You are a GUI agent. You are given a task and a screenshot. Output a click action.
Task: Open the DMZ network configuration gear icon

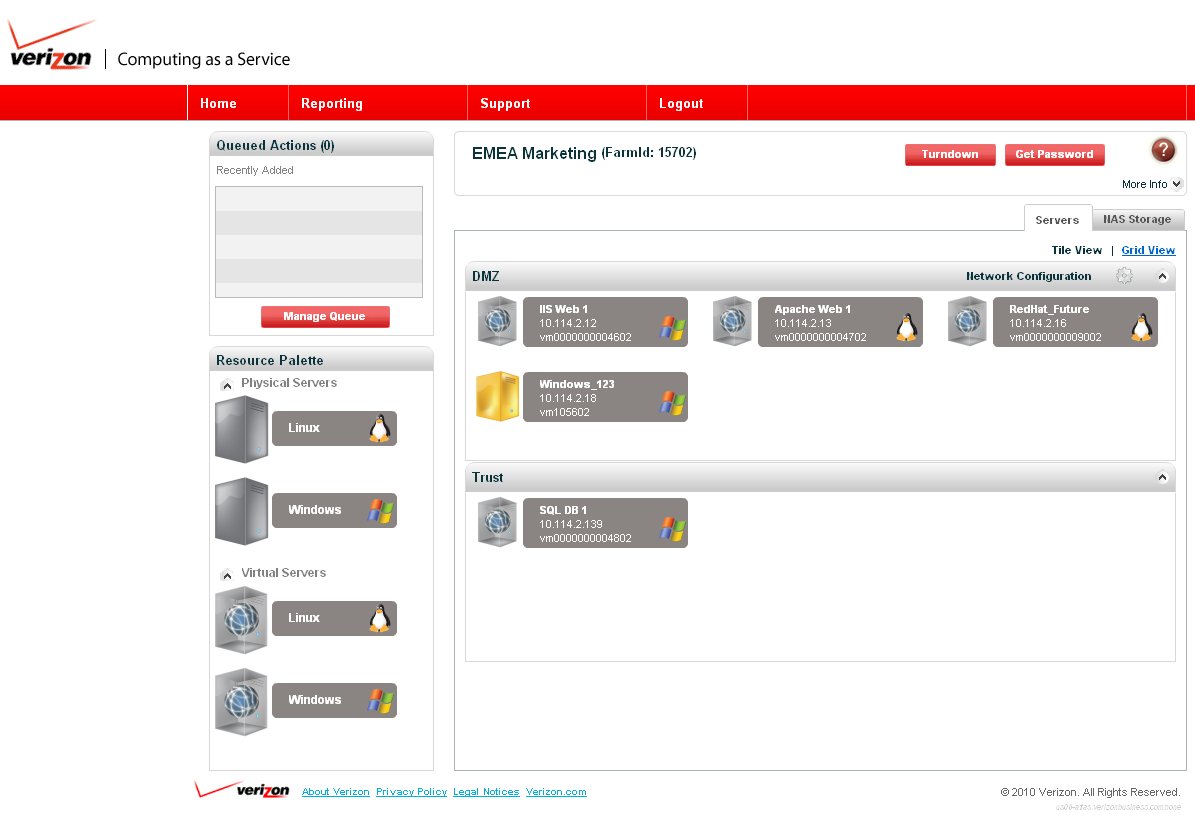(1124, 276)
